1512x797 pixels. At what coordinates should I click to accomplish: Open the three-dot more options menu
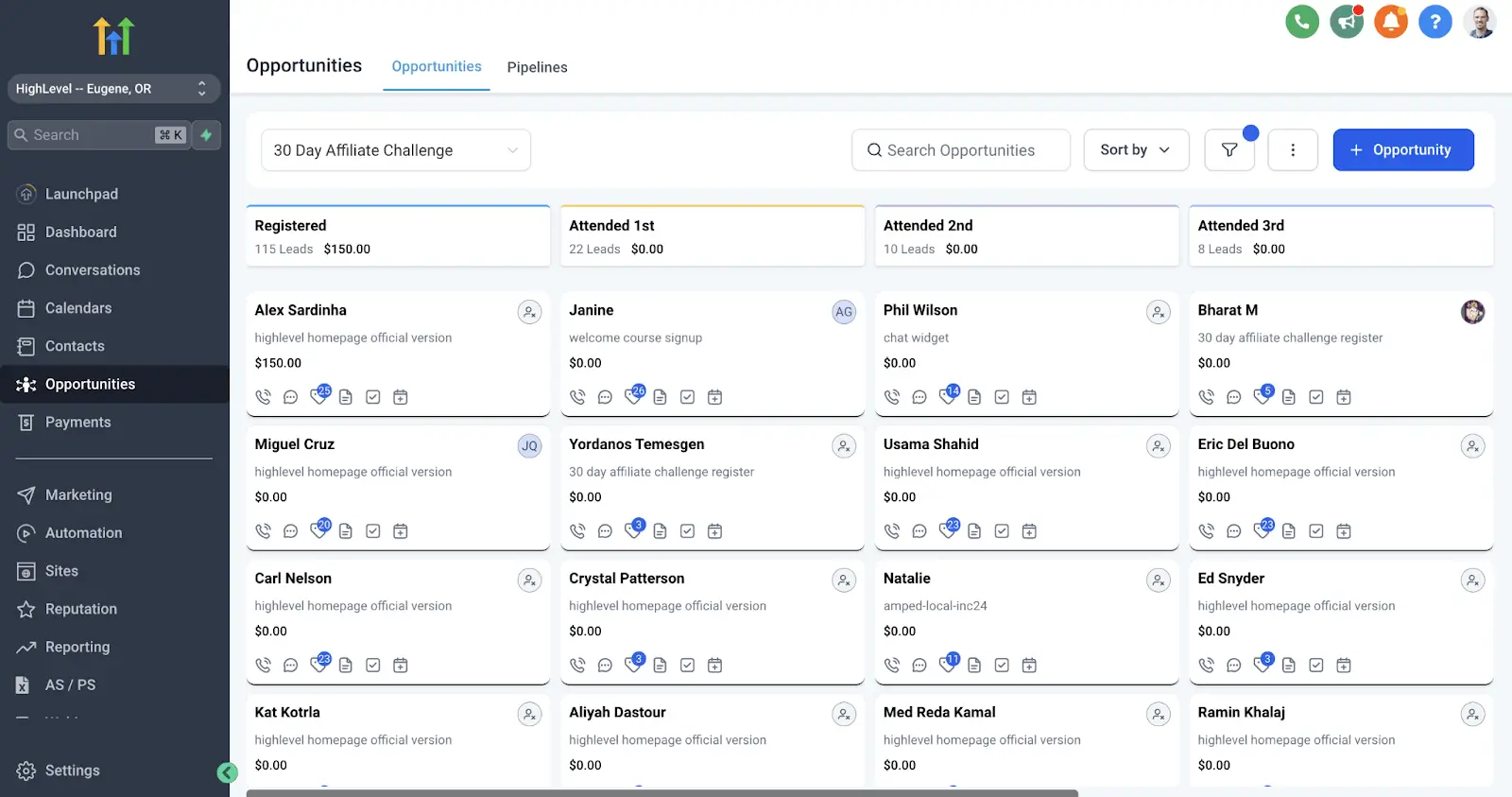click(x=1293, y=150)
